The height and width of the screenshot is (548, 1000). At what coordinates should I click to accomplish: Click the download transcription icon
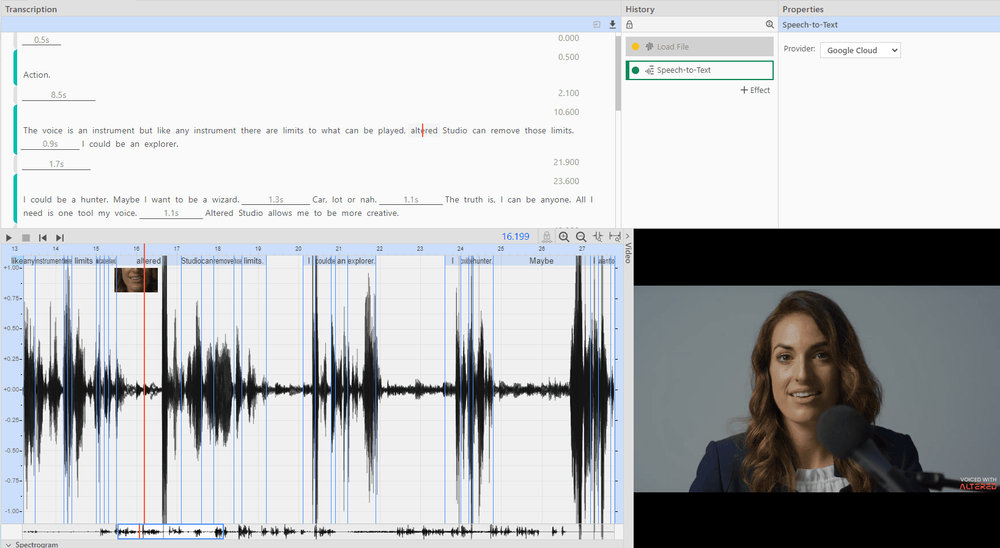click(612, 24)
